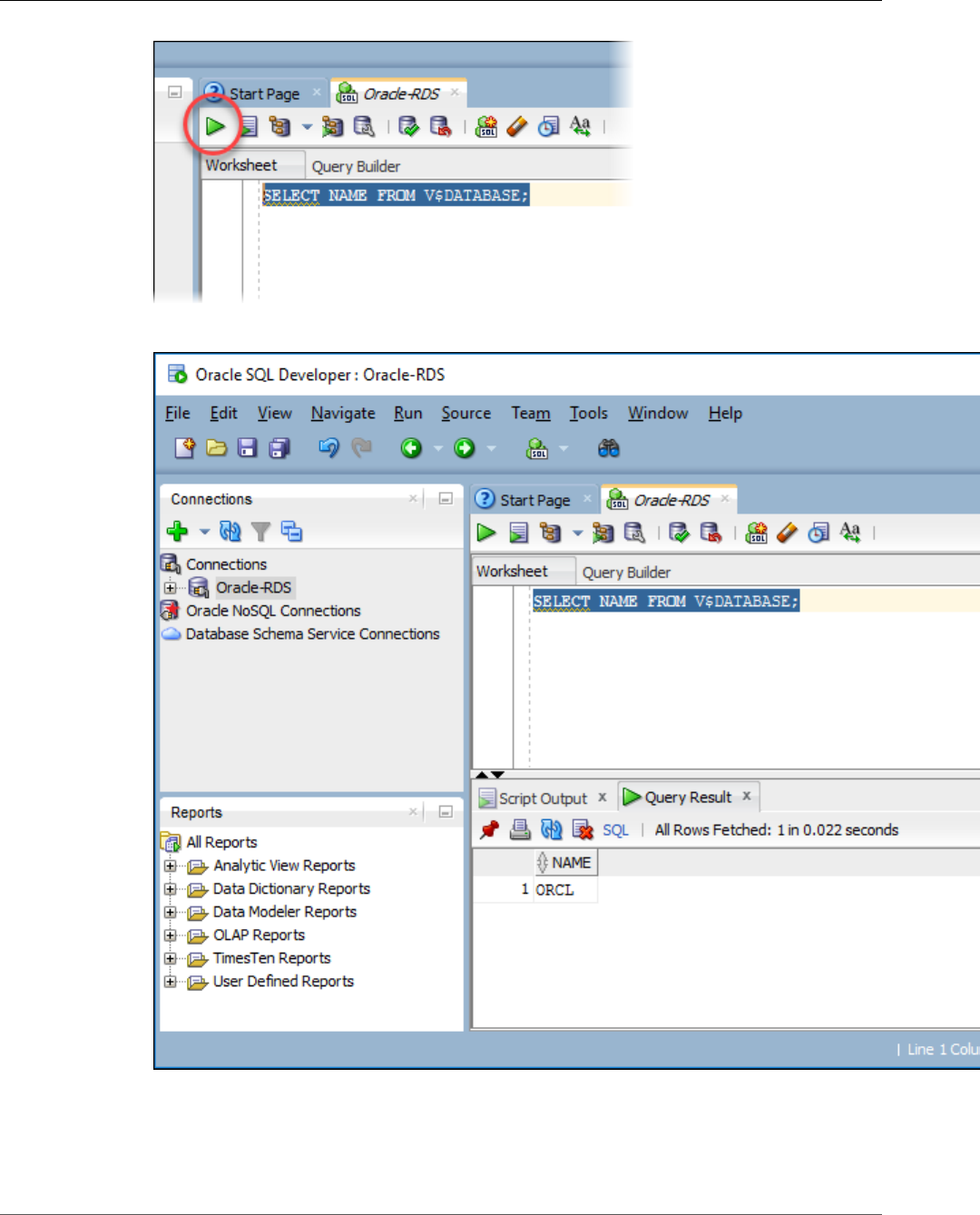Viewport: 980px width, 1215px height.
Task: Select the Query Result tab
Action: click(688, 798)
